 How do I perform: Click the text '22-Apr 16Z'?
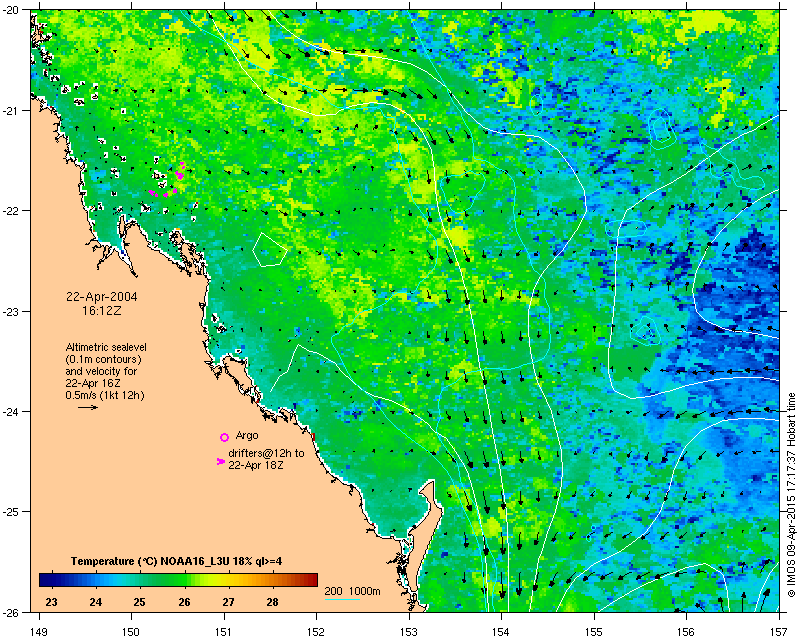(x=93, y=383)
